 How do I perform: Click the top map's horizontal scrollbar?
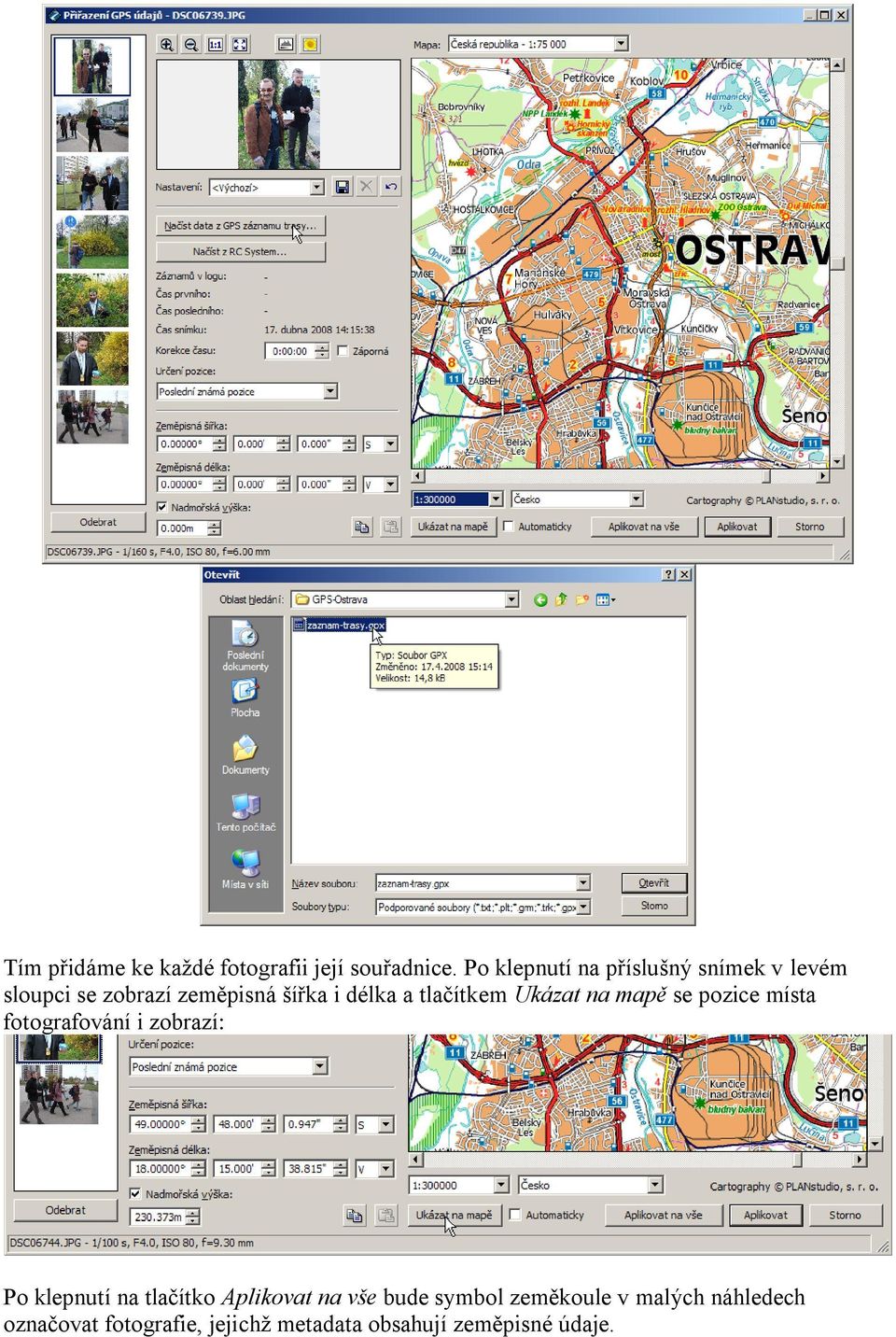tap(621, 476)
